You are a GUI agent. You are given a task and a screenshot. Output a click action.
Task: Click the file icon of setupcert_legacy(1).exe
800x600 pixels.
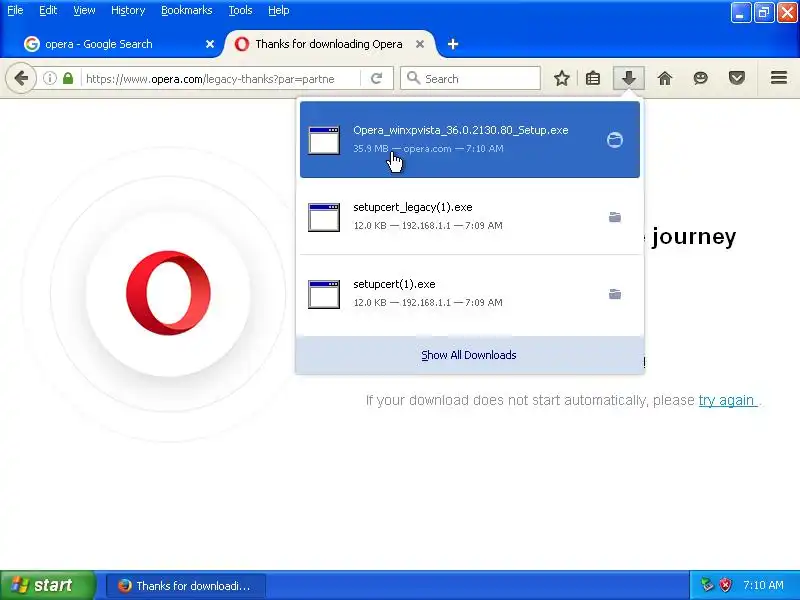point(324,217)
